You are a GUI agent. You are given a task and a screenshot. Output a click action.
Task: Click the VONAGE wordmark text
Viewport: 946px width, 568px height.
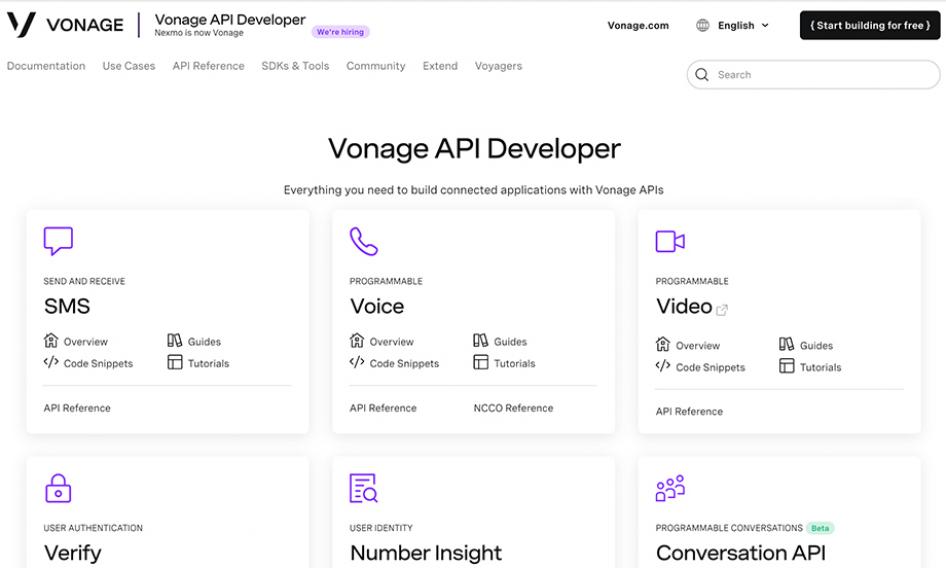coord(84,25)
